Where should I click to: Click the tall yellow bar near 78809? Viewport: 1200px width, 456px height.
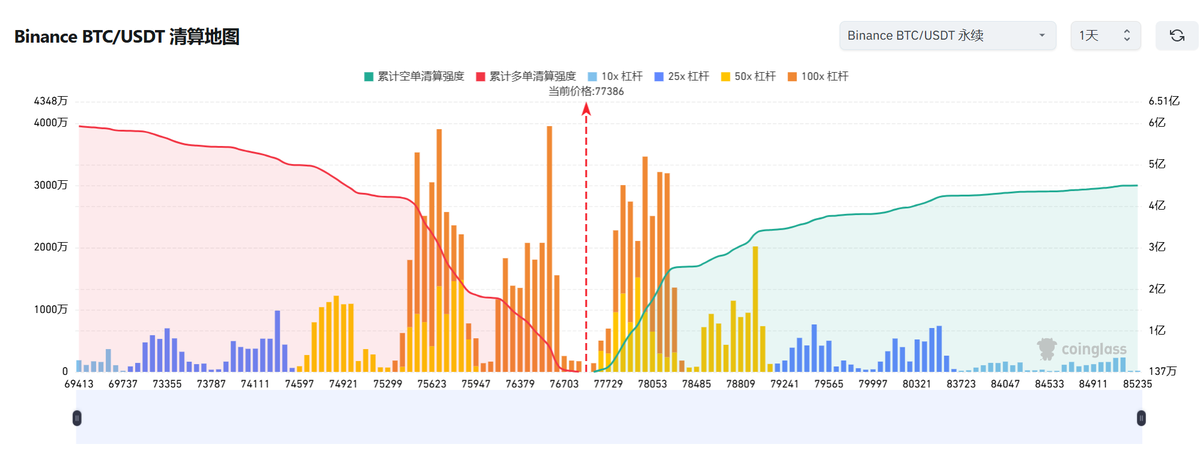755,309
